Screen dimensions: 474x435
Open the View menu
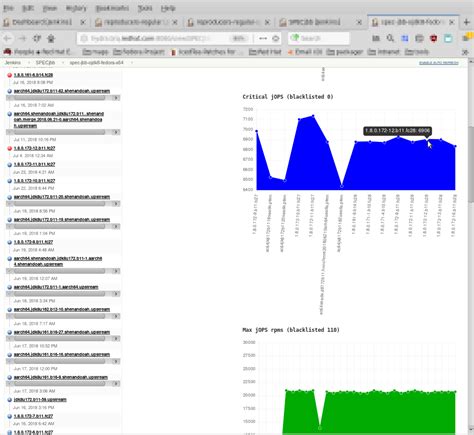[x=50, y=8]
